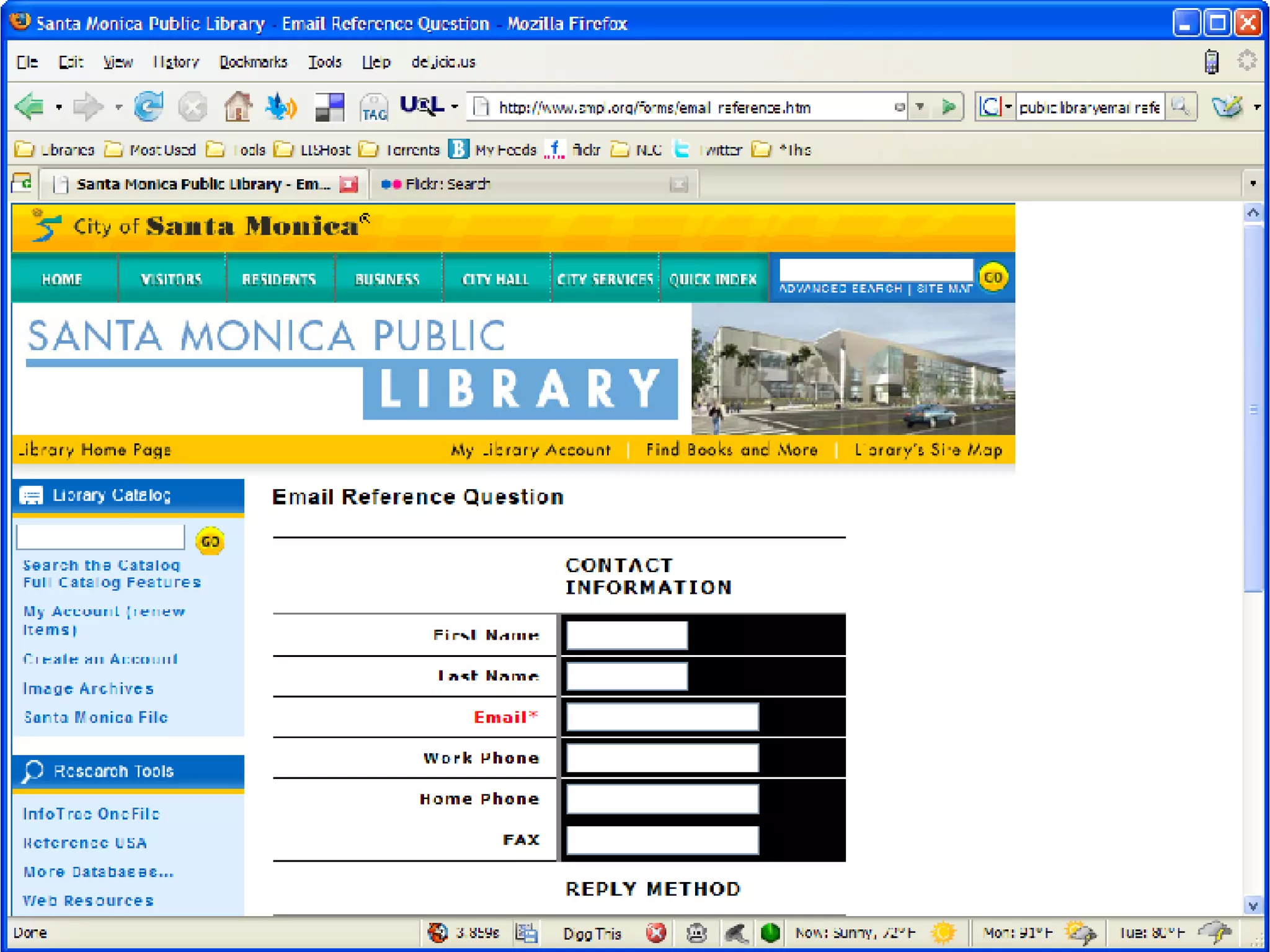Click the Reload page toolbar icon
Viewport: 1270px width, 952px height.
148,107
